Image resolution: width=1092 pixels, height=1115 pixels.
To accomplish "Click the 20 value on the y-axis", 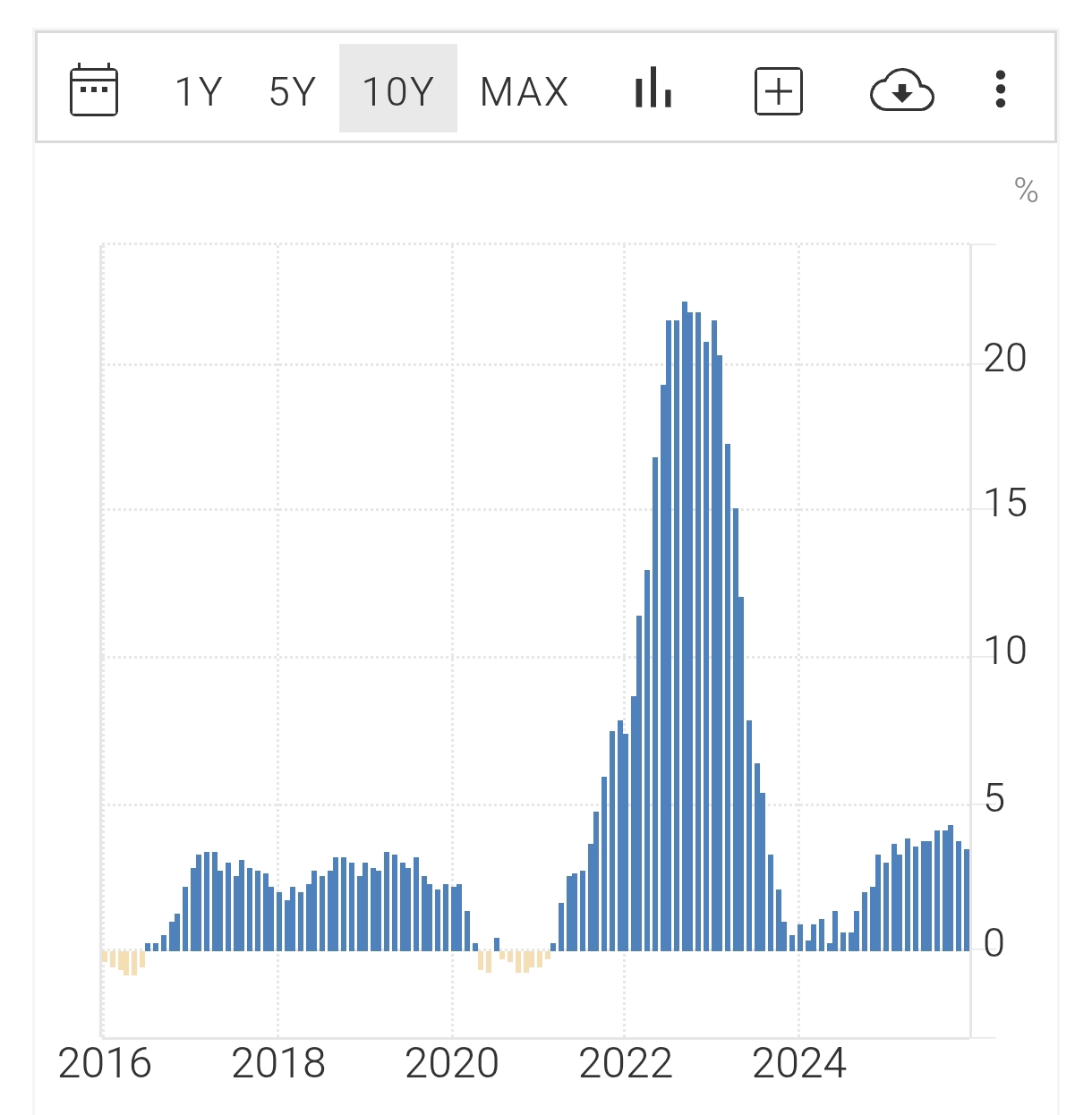I will coord(1005,359).
